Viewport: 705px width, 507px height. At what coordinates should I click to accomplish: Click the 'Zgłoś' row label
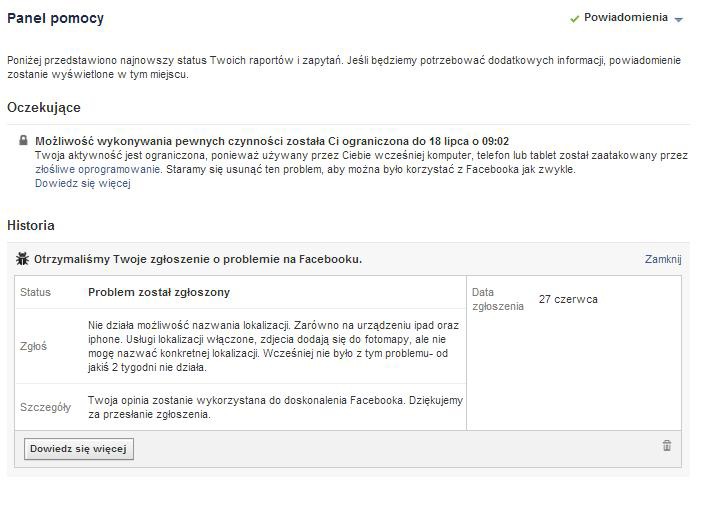click(x=34, y=346)
